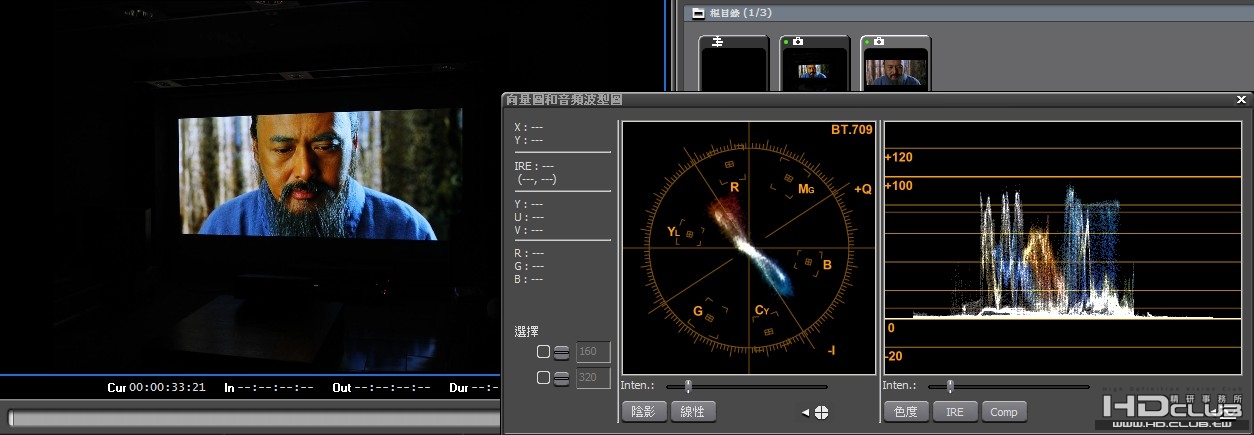Click the 線性 button under the vectorscope

693,411
